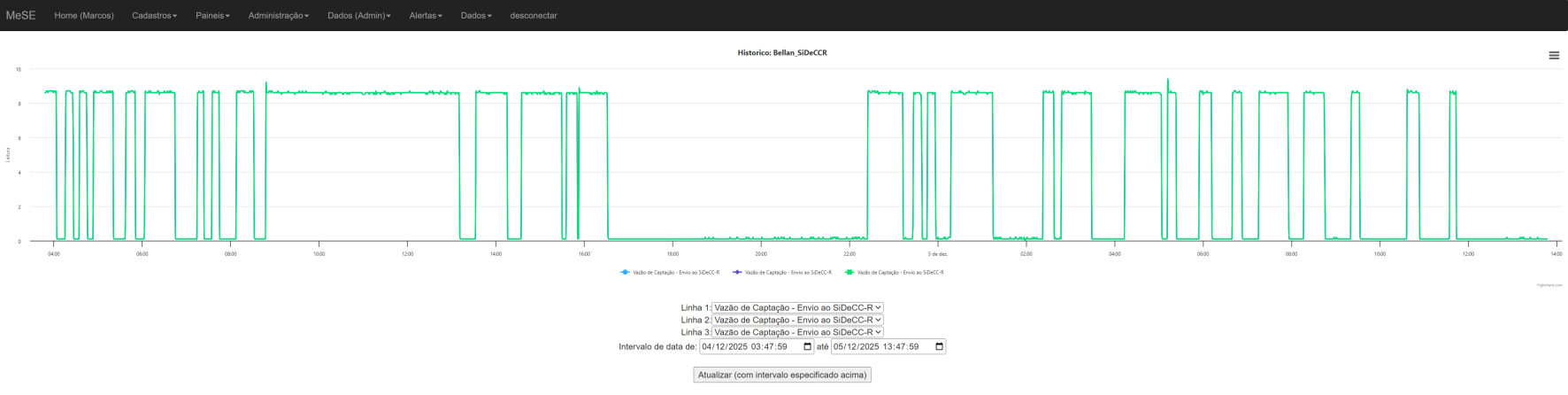Click the MeSE brand logo
1568x395 pixels.
tap(20, 15)
